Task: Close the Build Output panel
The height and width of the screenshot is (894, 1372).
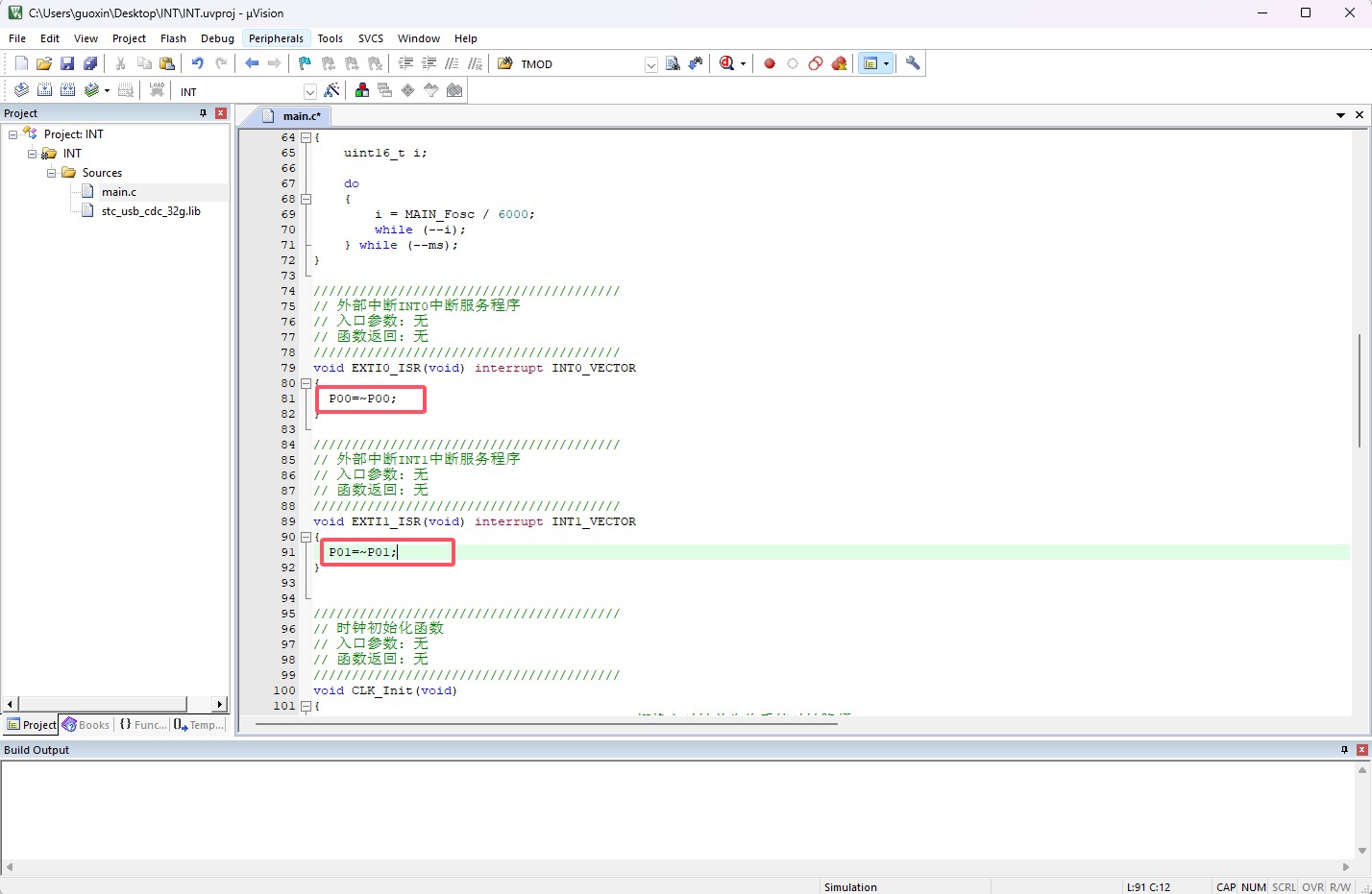Action: (x=1361, y=750)
